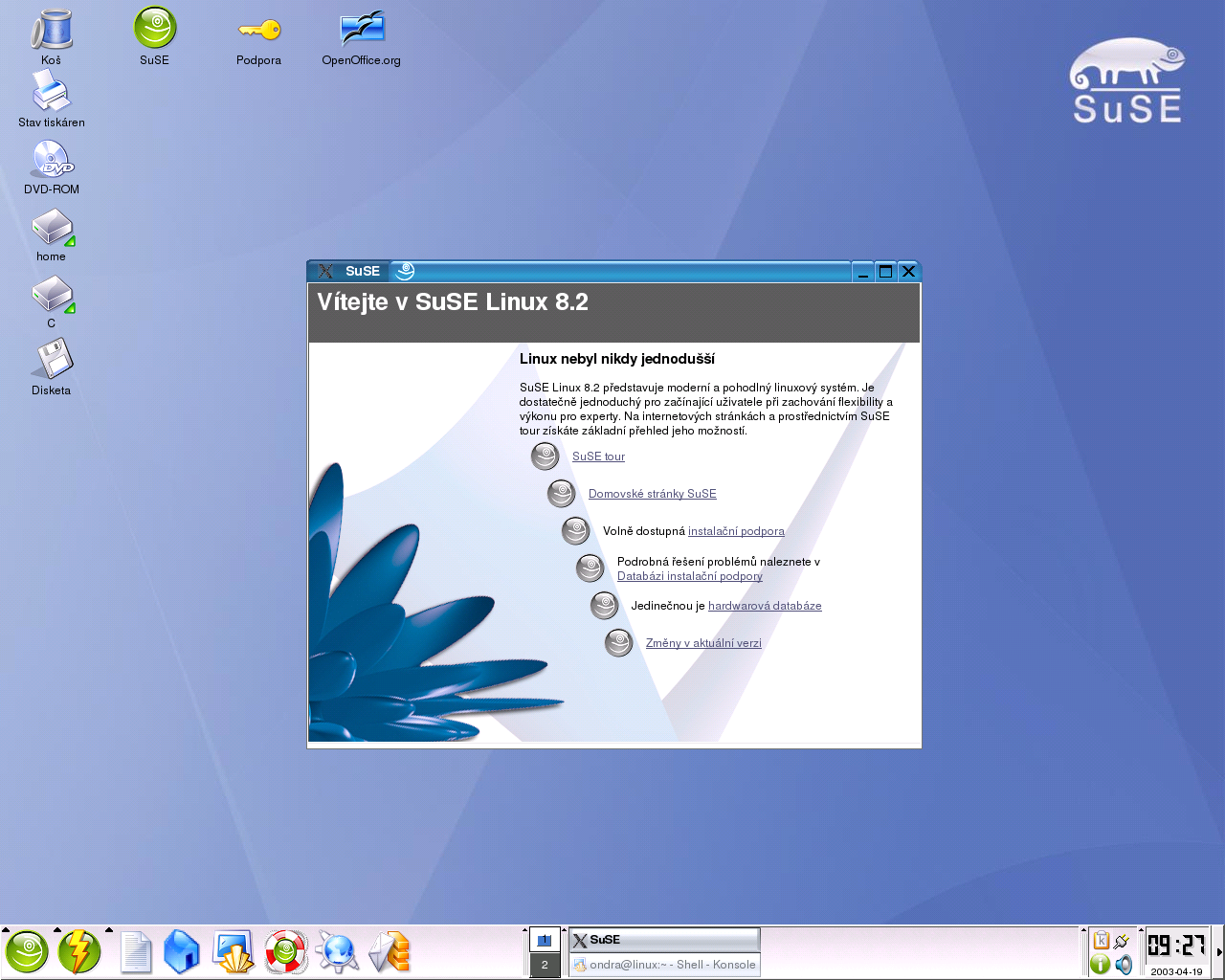Launch the Konqueror globe browser icon
Image resolution: width=1225 pixels, height=980 pixels.
[x=337, y=952]
